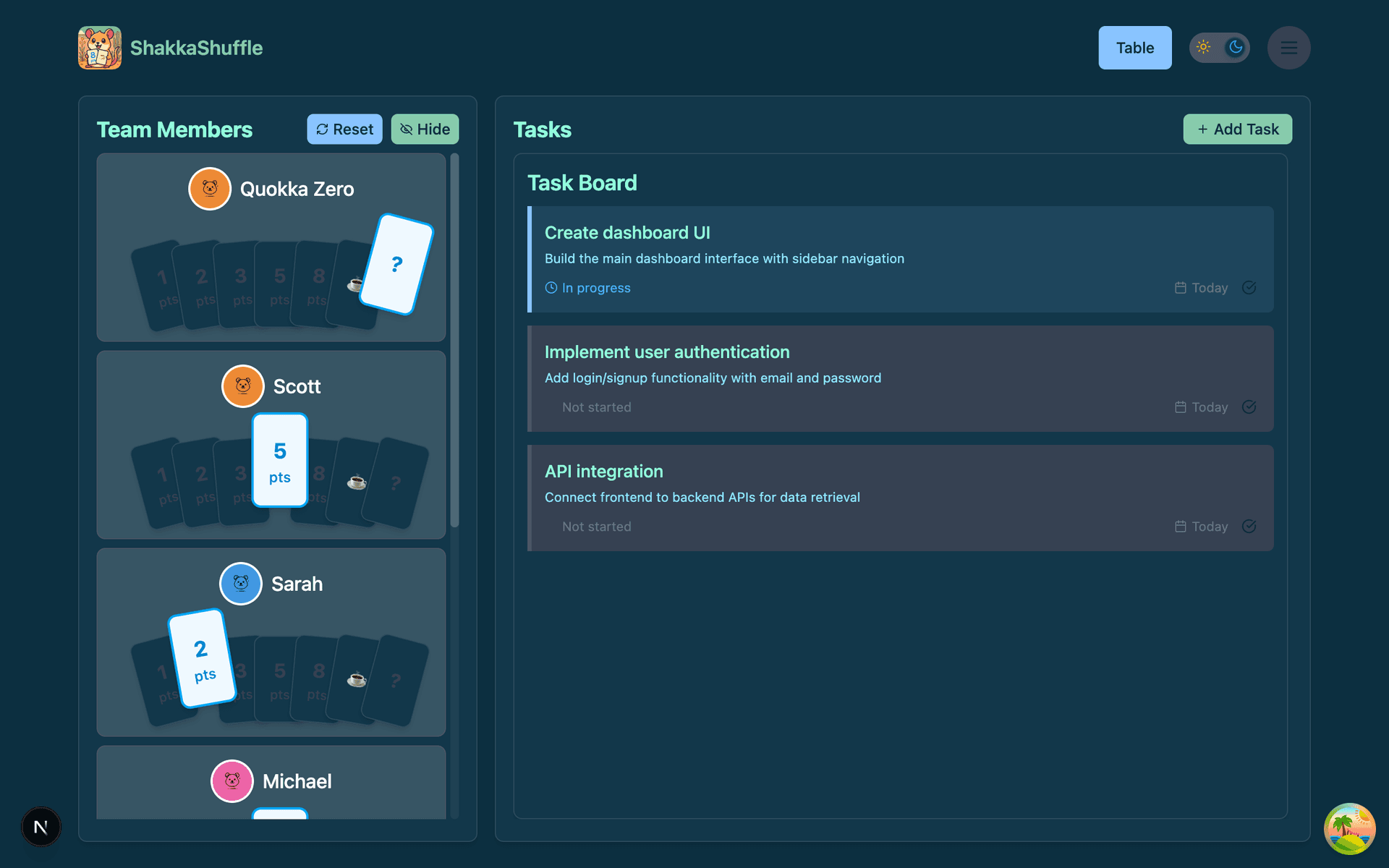Add a new task to the Task Board
This screenshot has width=1389, height=868.
[1237, 129]
